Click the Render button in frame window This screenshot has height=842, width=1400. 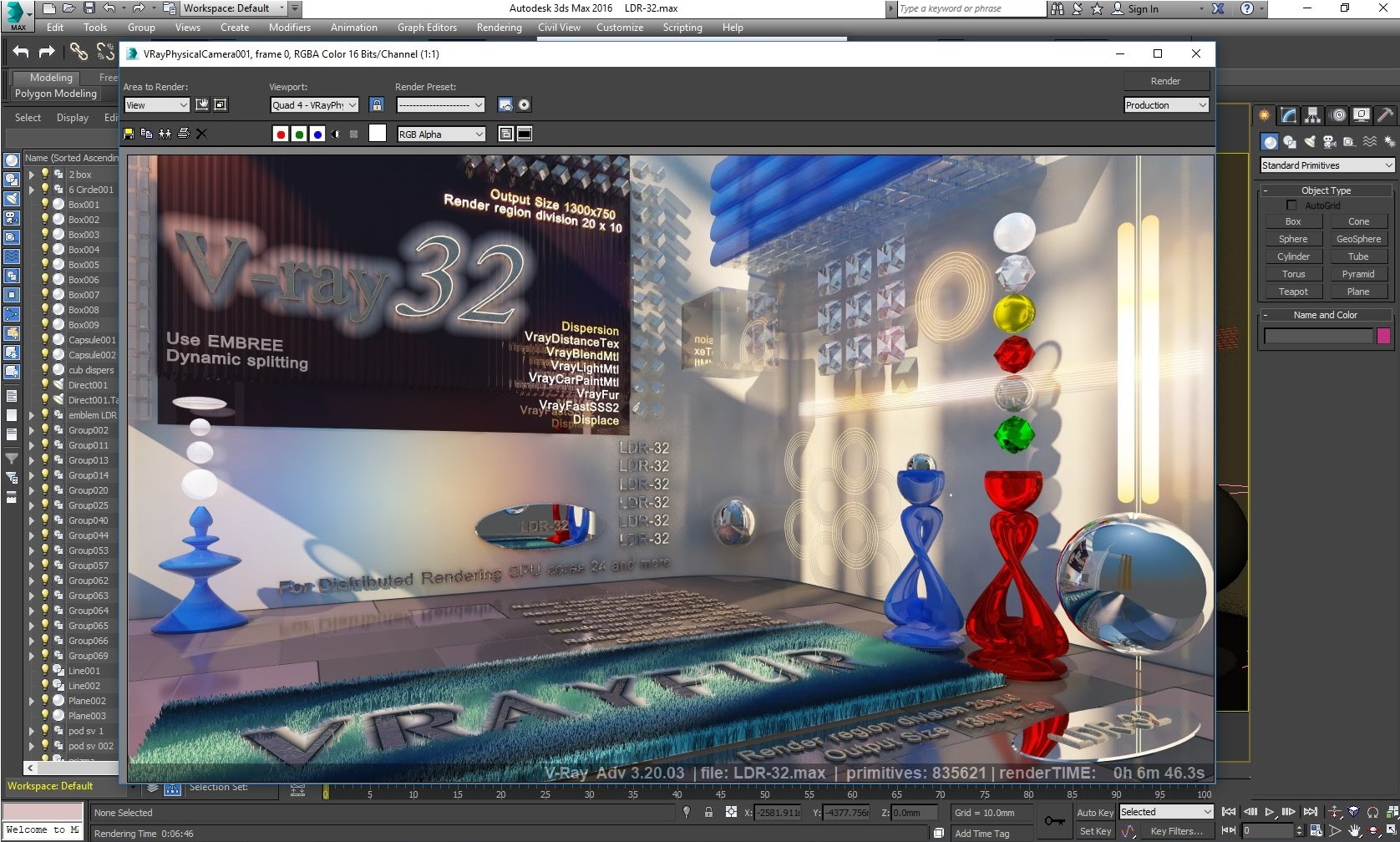click(1166, 81)
